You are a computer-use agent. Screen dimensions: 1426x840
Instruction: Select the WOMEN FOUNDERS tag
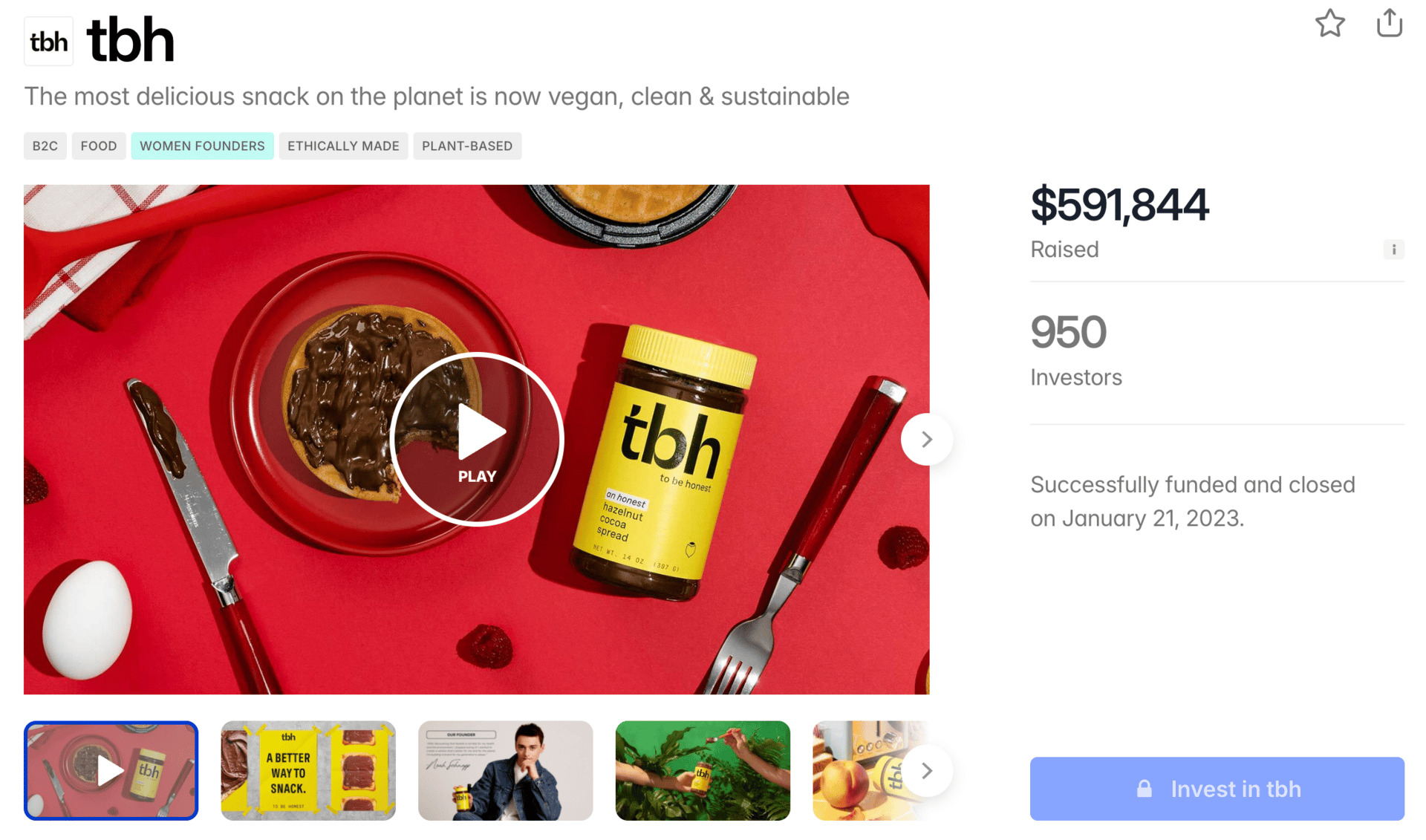click(203, 146)
